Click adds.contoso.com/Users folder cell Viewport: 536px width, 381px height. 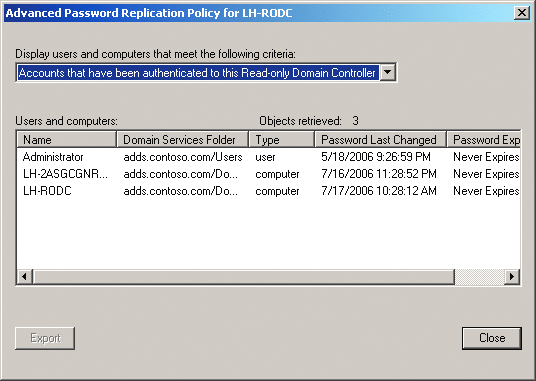183,157
